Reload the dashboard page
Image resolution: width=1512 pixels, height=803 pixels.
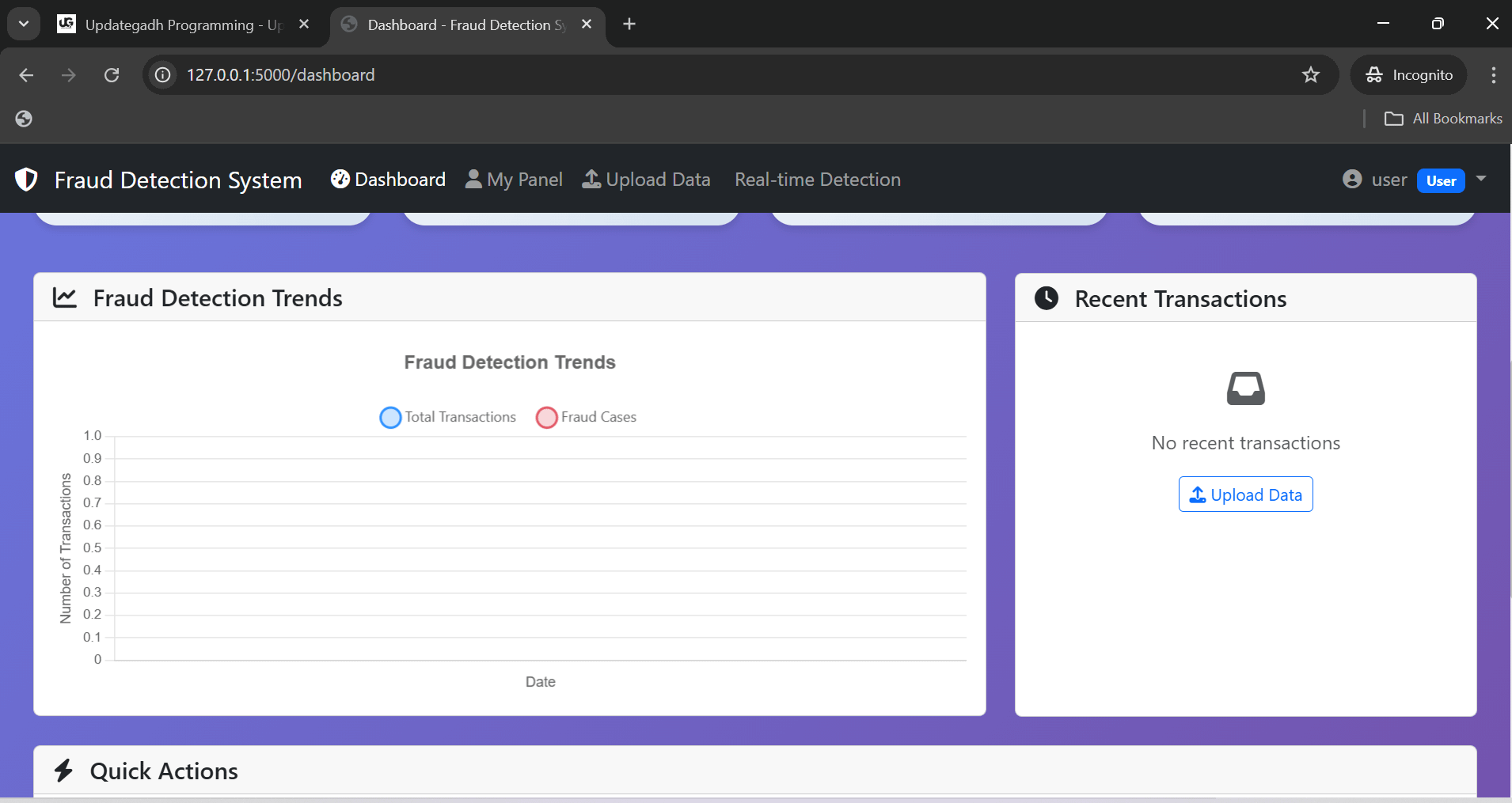112,75
